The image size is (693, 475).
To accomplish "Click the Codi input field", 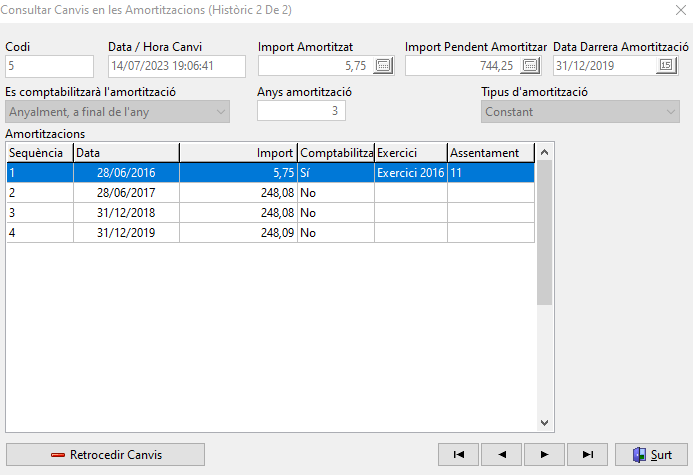I will click(50, 66).
